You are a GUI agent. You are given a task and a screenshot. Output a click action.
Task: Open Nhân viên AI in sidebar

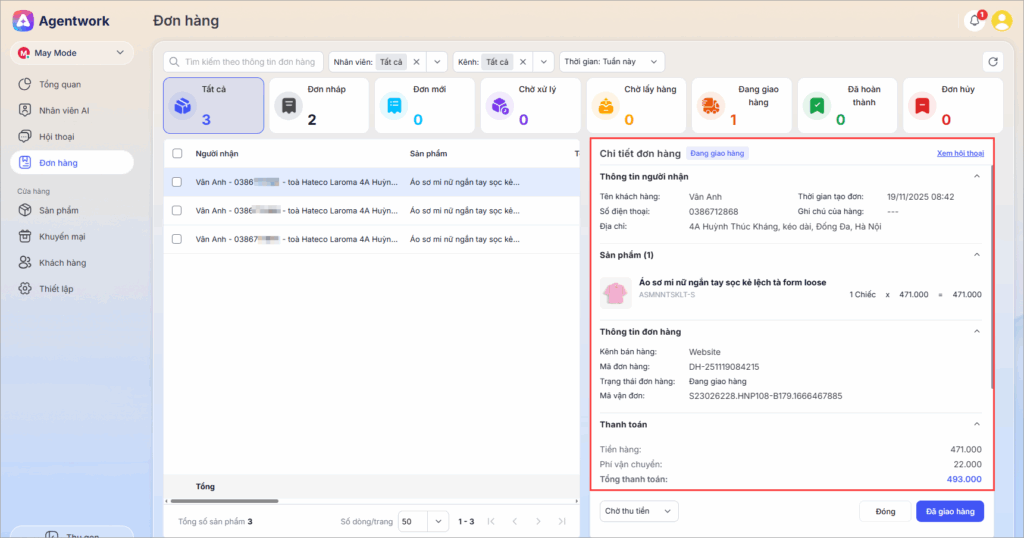pyautogui.click(x=64, y=110)
